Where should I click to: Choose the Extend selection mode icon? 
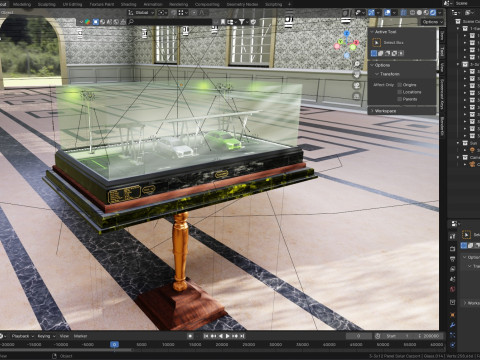[381, 53]
